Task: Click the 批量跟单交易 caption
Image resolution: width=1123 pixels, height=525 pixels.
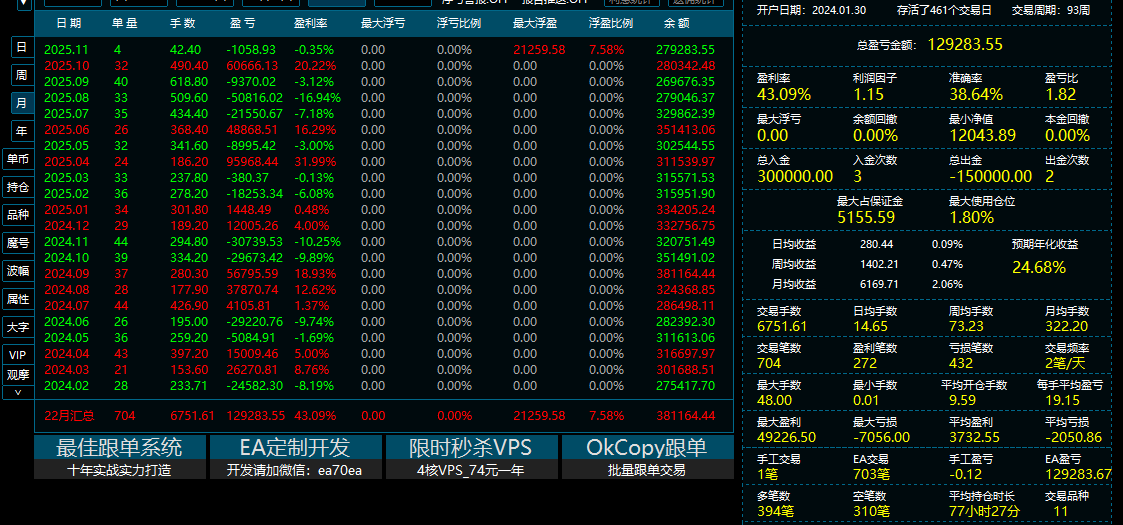Action: [647, 470]
